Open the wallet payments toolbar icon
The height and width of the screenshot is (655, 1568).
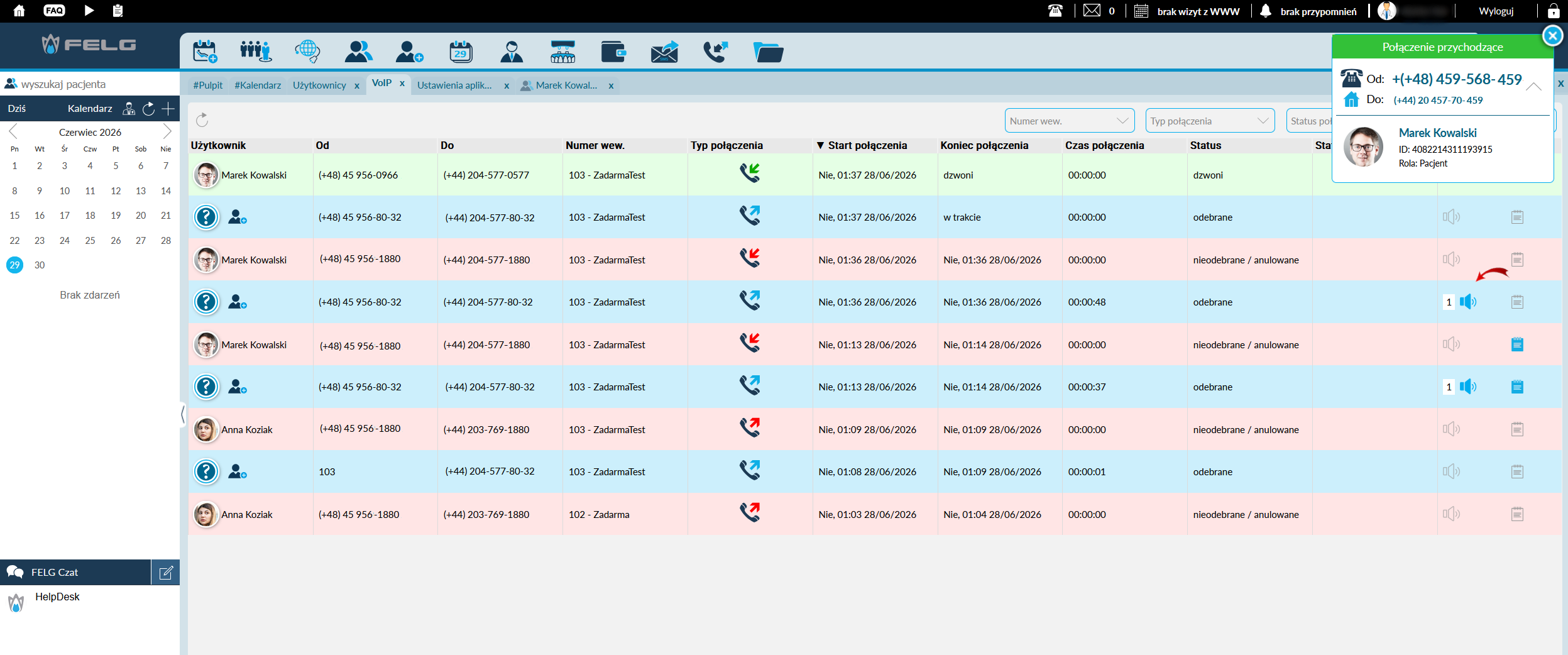[x=613, y=52]
